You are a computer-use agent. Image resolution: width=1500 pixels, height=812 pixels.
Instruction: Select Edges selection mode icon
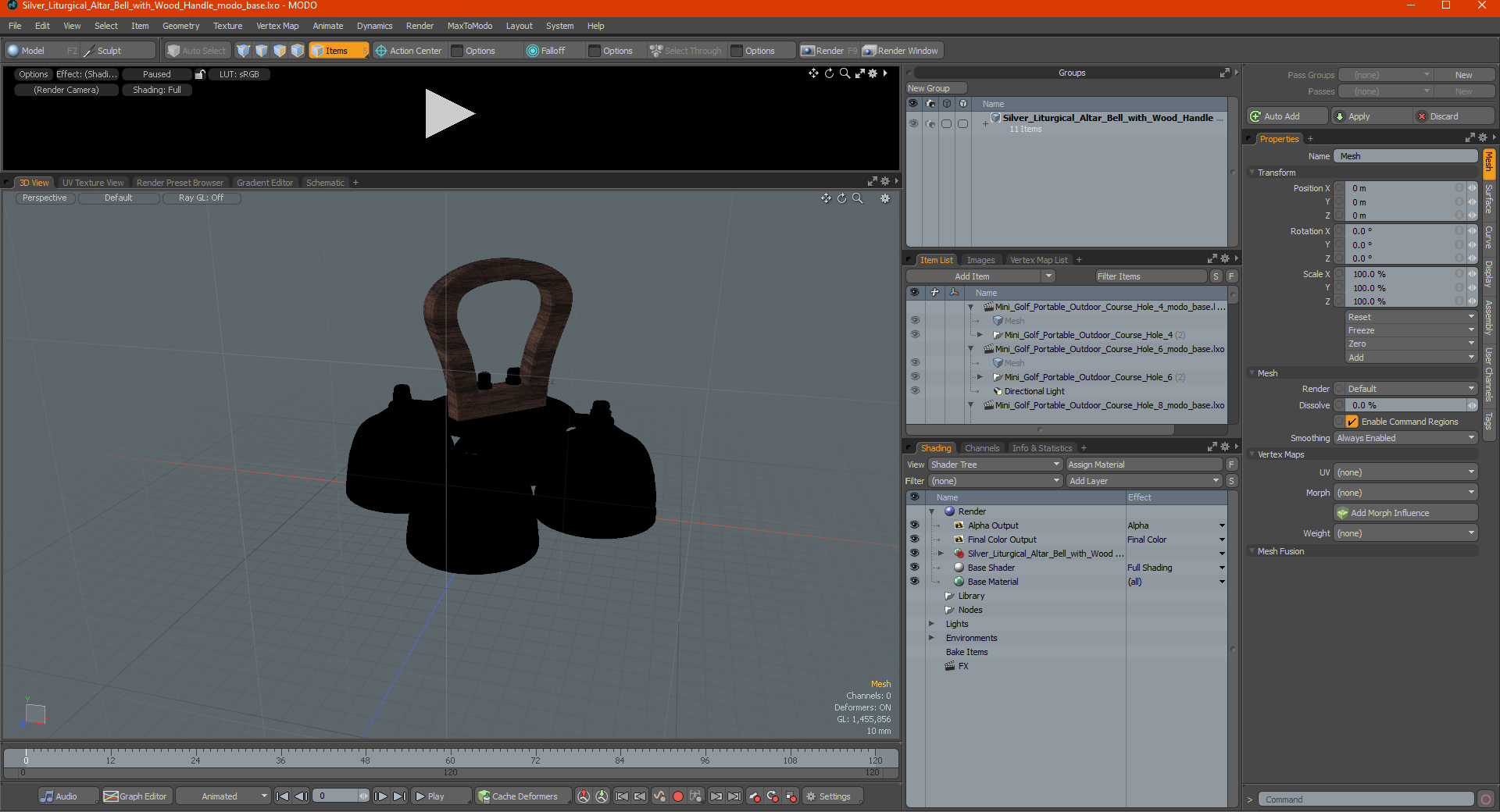pos(262,51)
